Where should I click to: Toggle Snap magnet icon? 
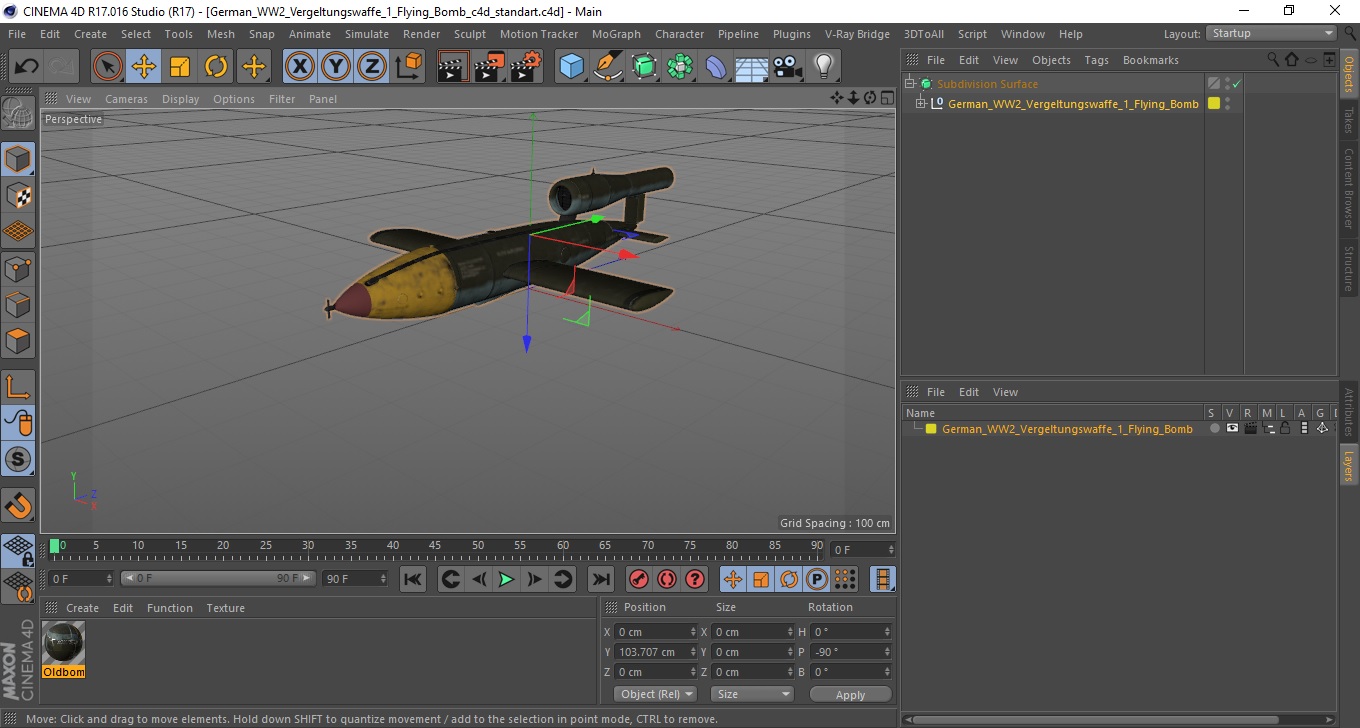click(x=18, y=505)
